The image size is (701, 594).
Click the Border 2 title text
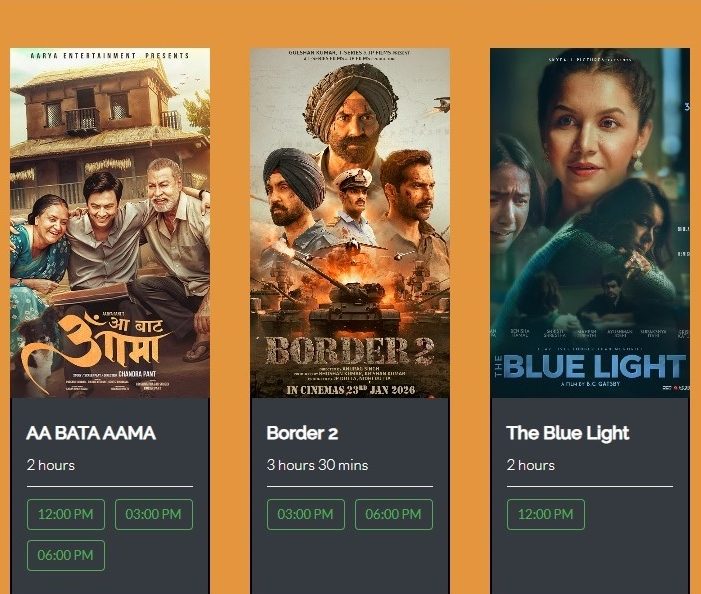click(x=302, y=433)
